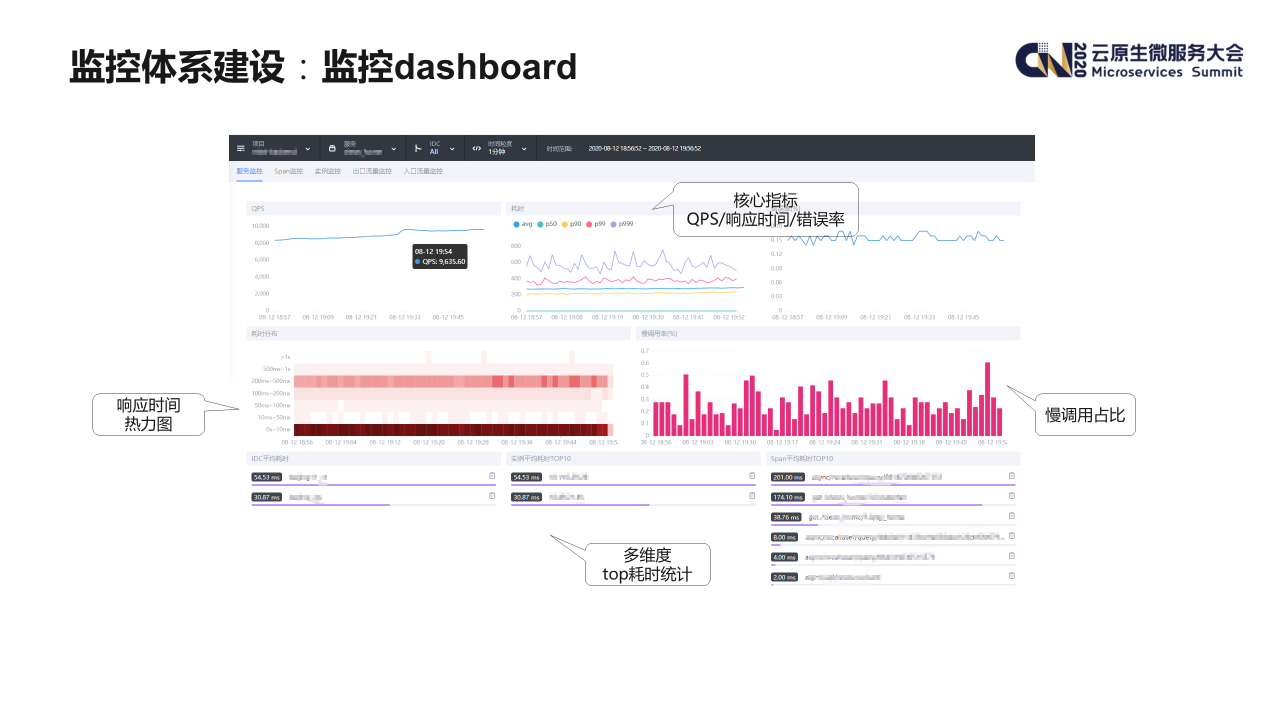This screenshot has height=720, width=1280.
Task: Copy the 174.10 ms span row
Action: (x=1012, y=496)
